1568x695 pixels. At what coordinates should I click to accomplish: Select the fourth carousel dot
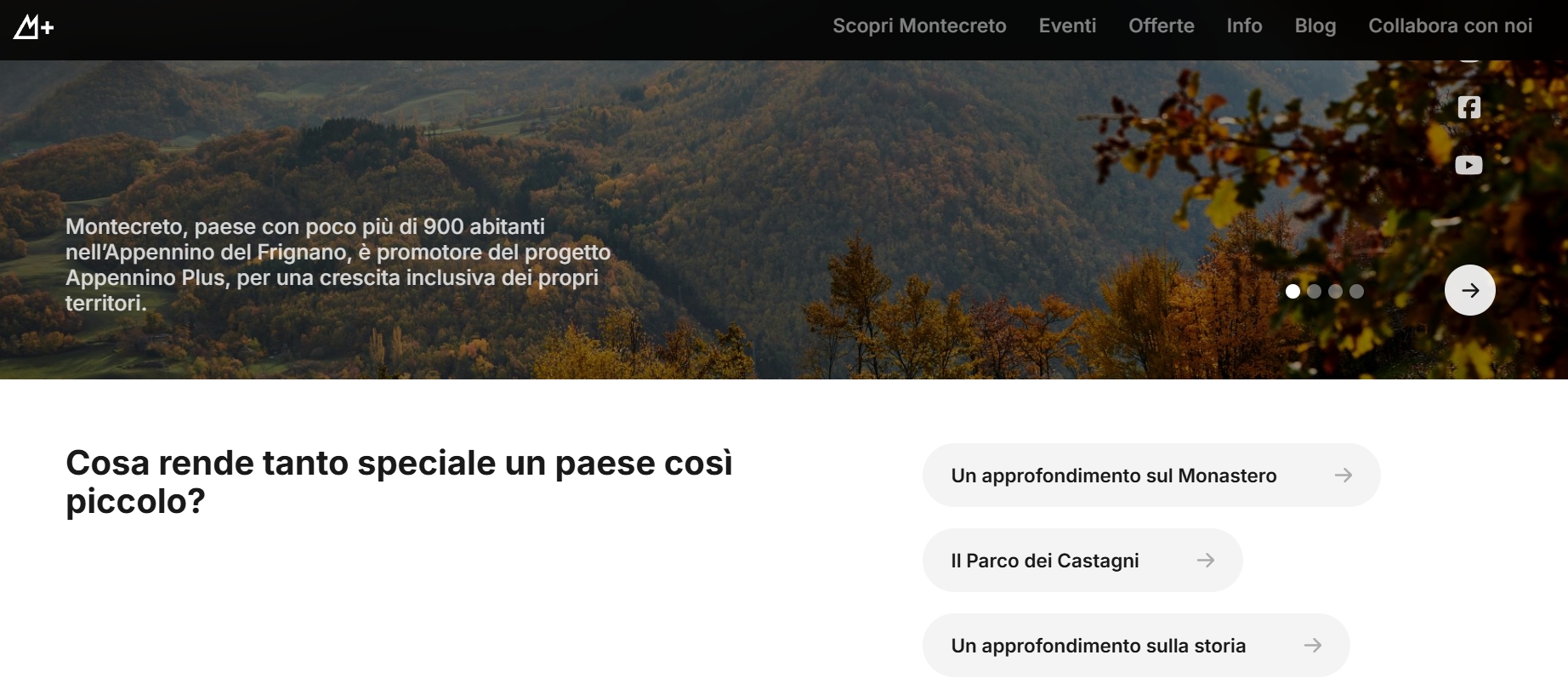pos(1356,291)
